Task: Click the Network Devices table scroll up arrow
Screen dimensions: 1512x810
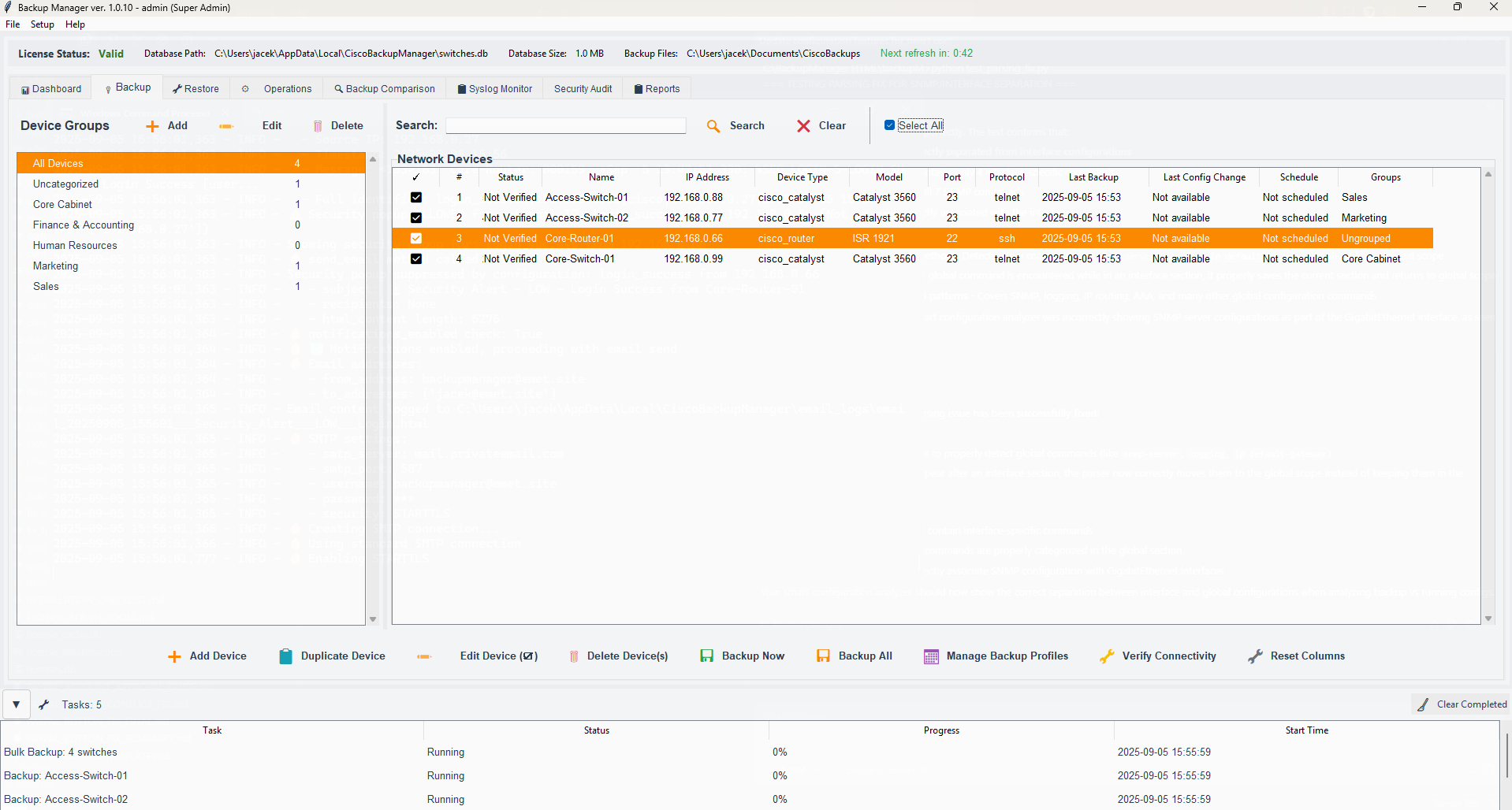Action: click(1488, 174)
